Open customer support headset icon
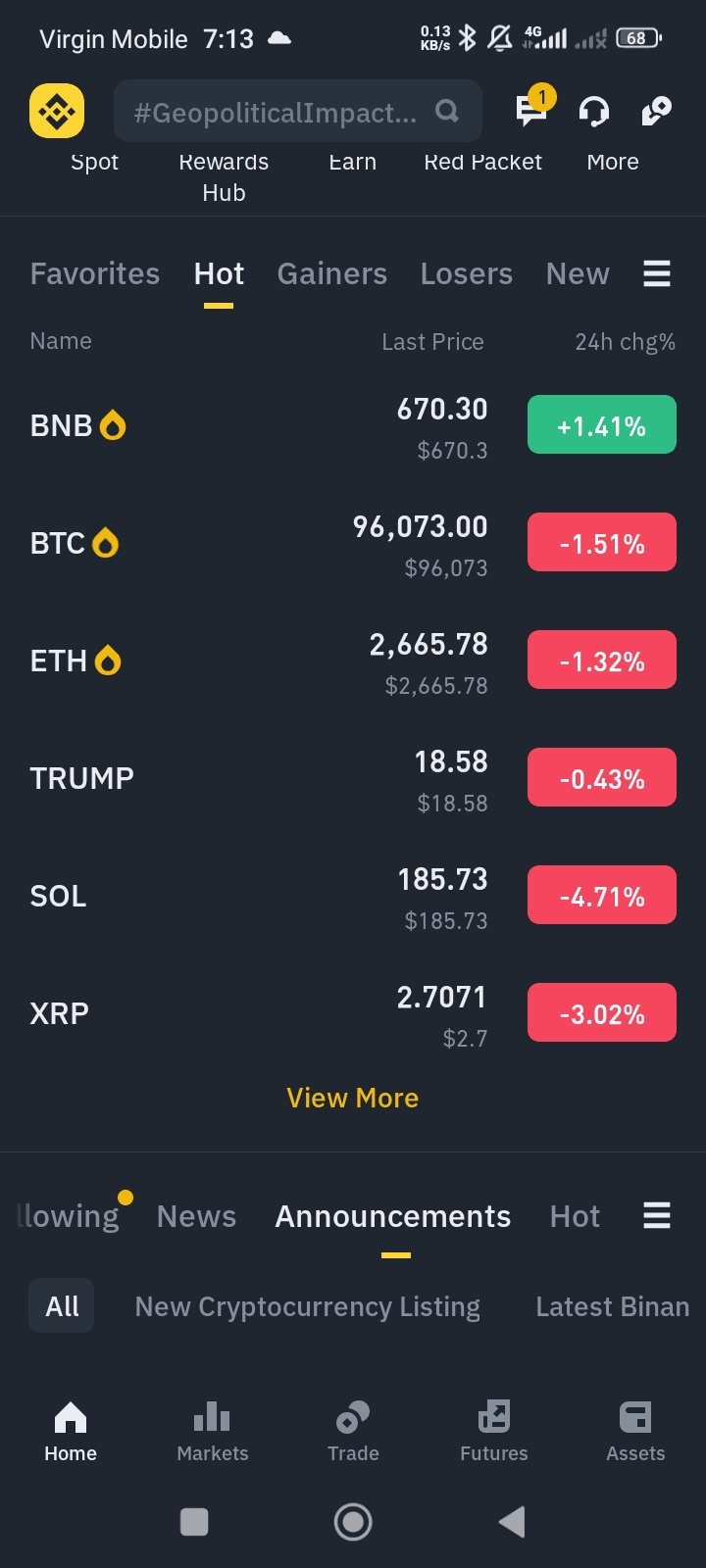The width and height of the screenshot is (706, 1568). [x=594, y=112]
